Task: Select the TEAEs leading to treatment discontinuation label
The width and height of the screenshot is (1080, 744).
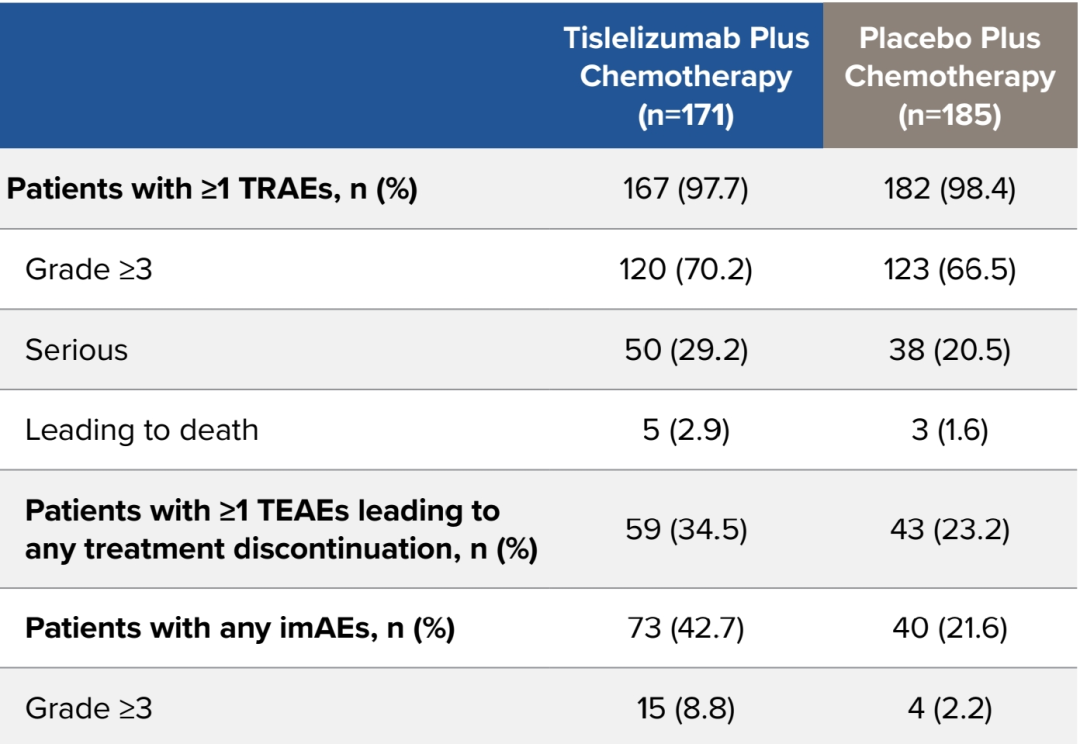Action: pos(281,529)
